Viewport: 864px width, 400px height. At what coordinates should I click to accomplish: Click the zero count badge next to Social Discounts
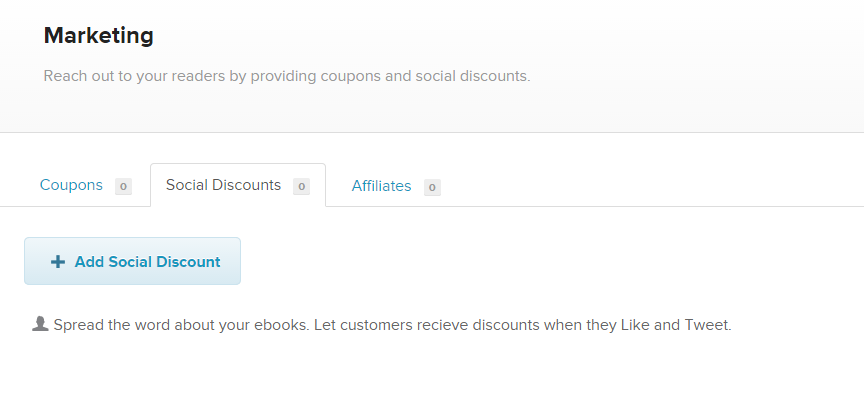(x=301, y=186)
